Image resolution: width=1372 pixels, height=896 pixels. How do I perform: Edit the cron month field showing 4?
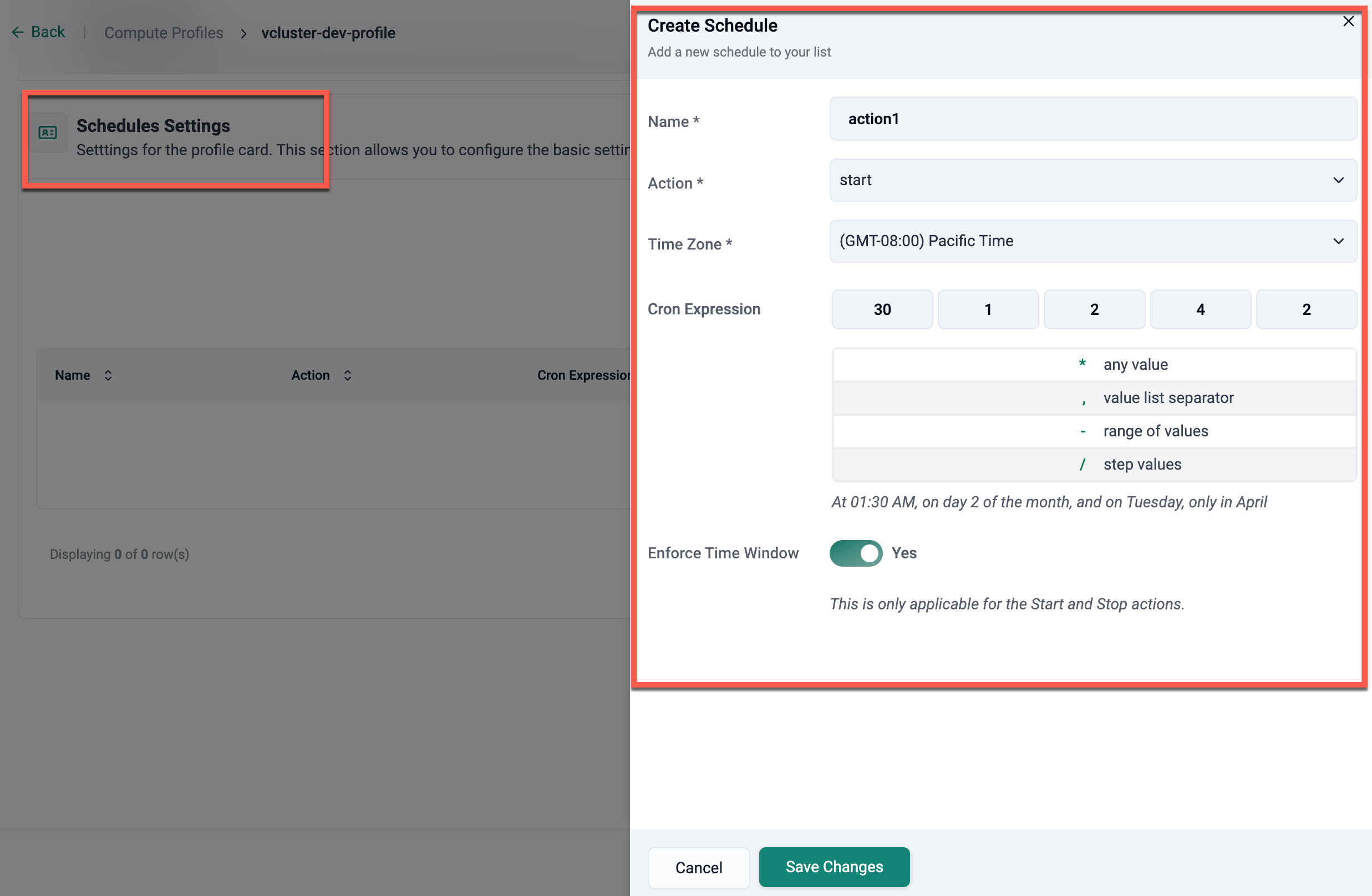(x=1200, y=309)
